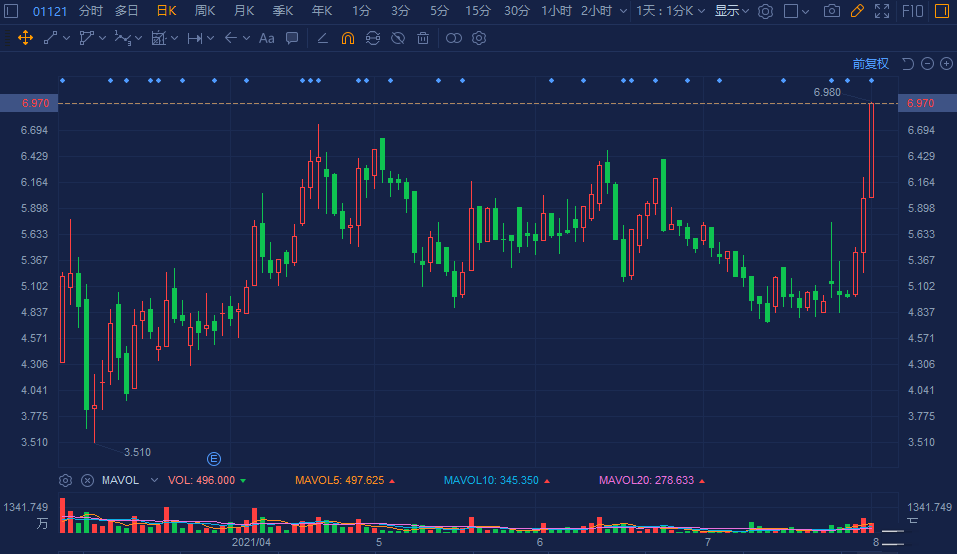Screen dimensions: 957x554
Task: Select the 月K monthly candlestick tab
Action: 244,11
